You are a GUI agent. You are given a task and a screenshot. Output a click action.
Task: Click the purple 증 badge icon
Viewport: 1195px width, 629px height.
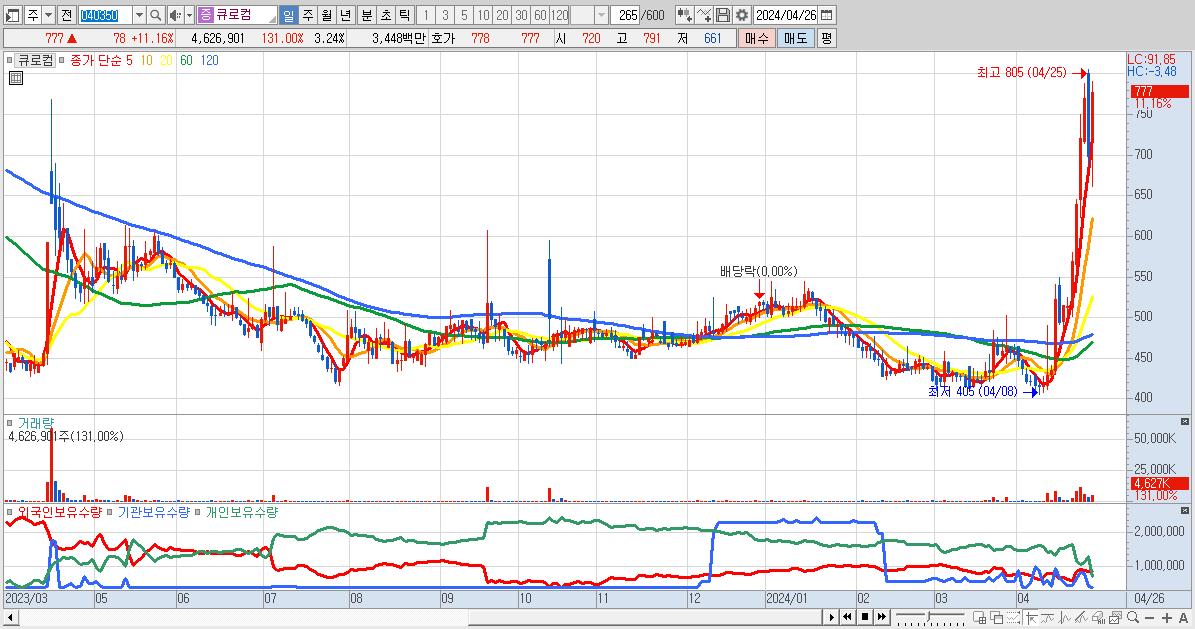tap(205, 15)
